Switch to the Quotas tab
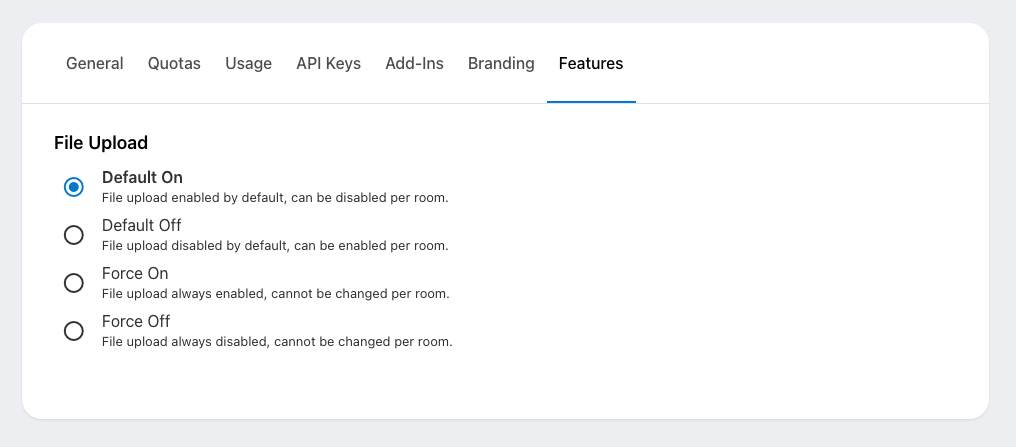 click(174, 64)
